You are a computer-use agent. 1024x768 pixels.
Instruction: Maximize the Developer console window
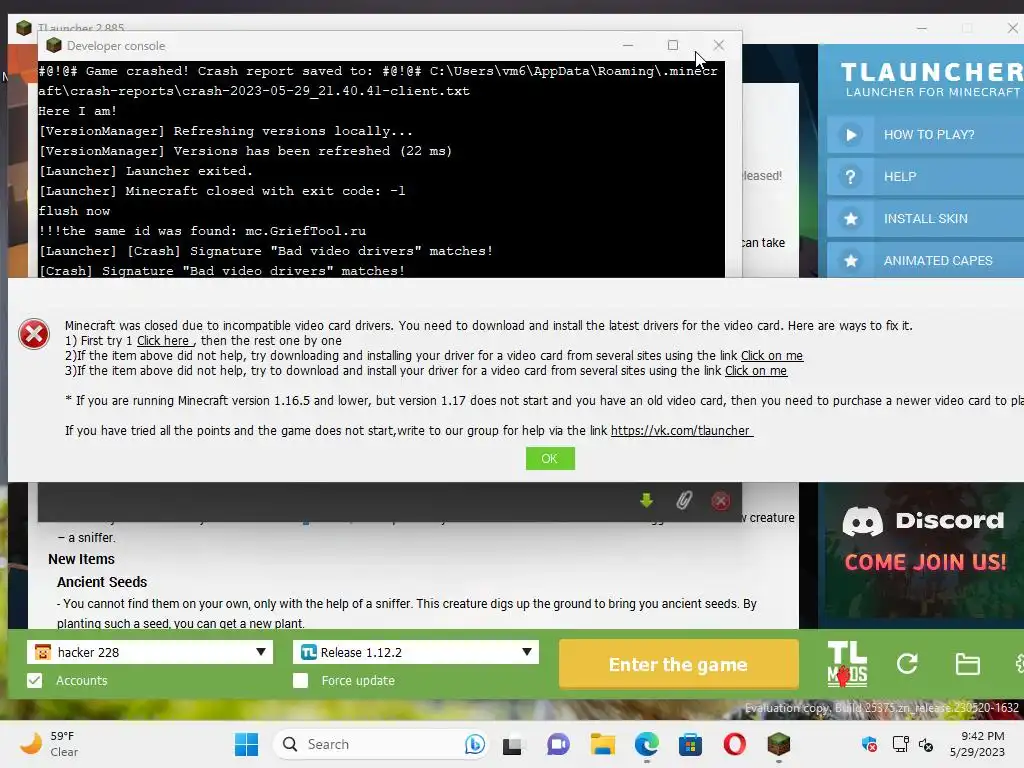(673, 45)
